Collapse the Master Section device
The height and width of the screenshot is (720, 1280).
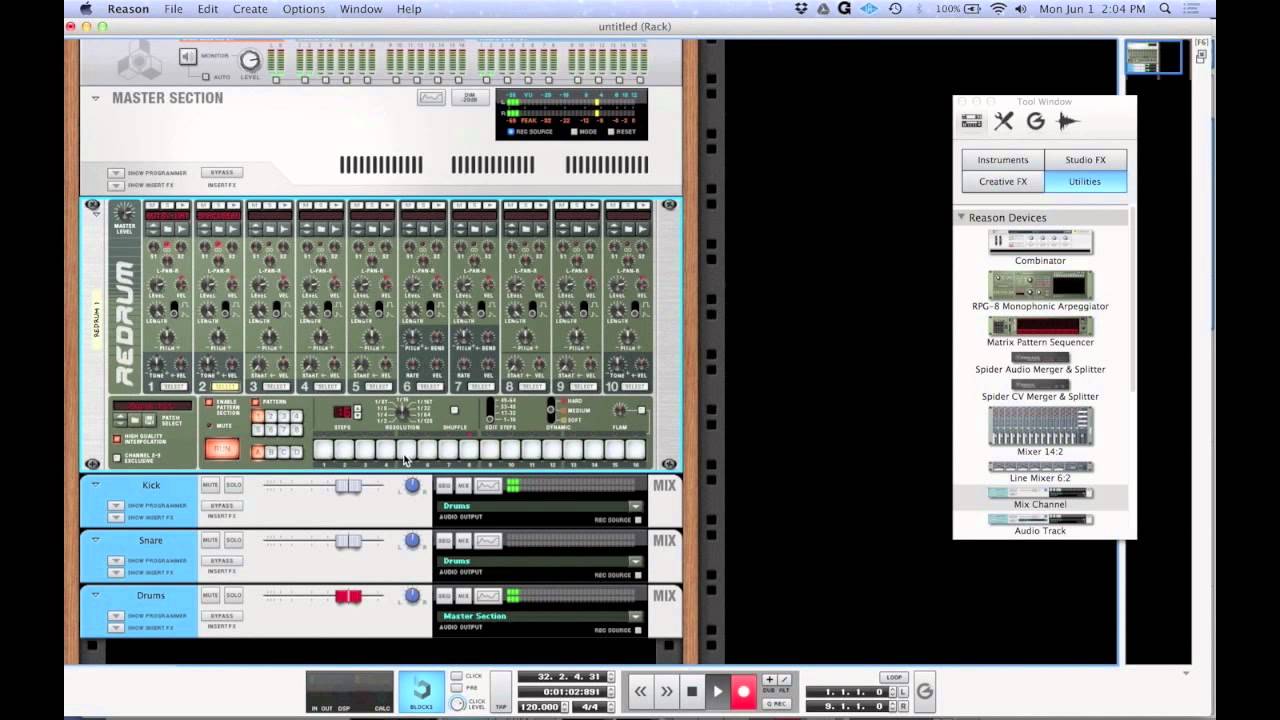pyautogui.click(x=96, y=98)
